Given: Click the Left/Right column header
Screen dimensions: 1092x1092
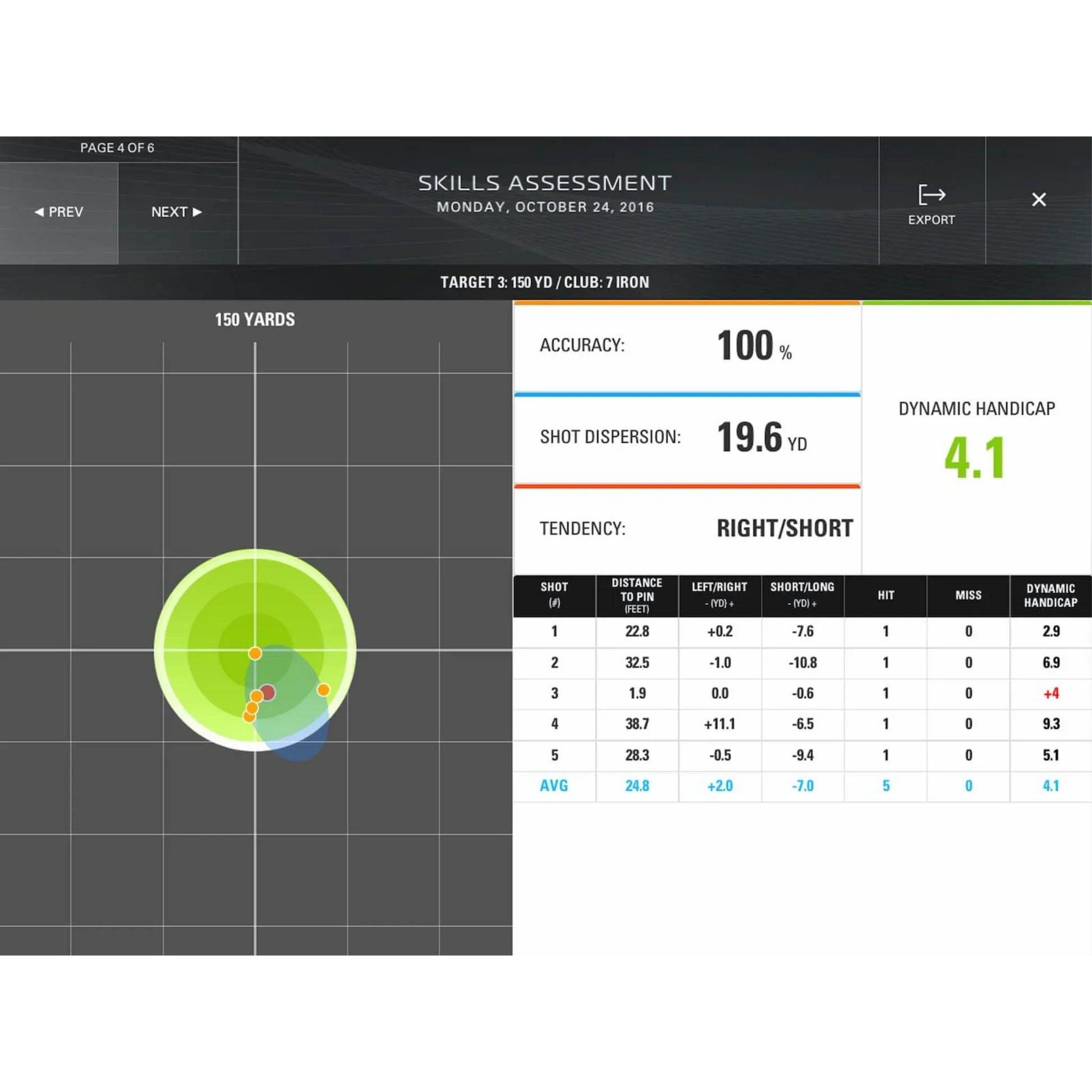Looking at the screenshot, I should [x=719, y=596].
